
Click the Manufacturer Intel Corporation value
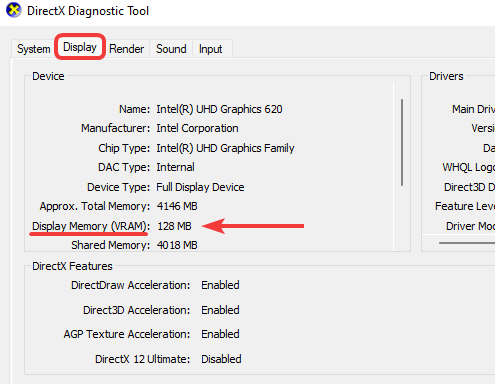[x=197, y=128]
